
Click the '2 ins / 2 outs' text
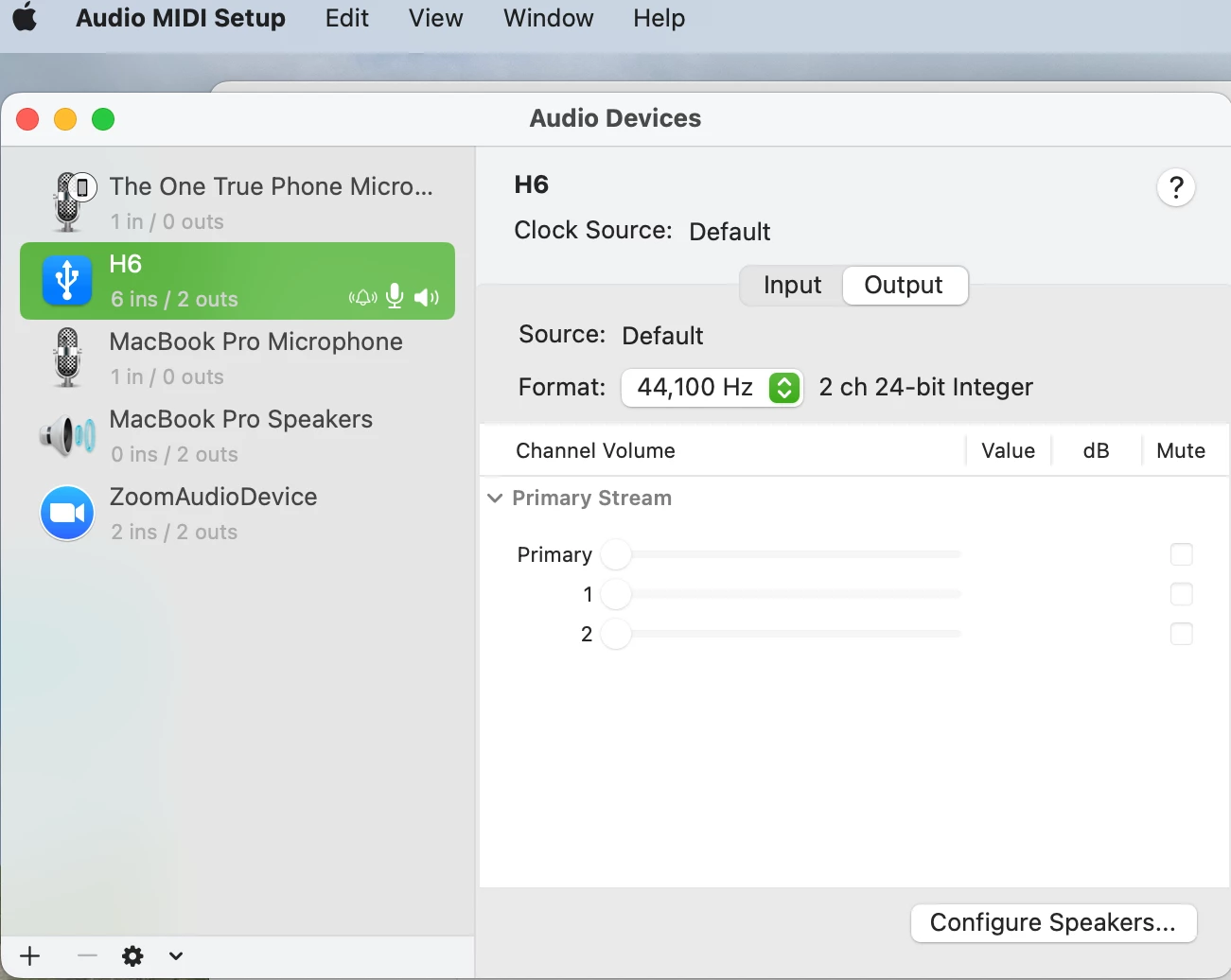pos(174,532)
